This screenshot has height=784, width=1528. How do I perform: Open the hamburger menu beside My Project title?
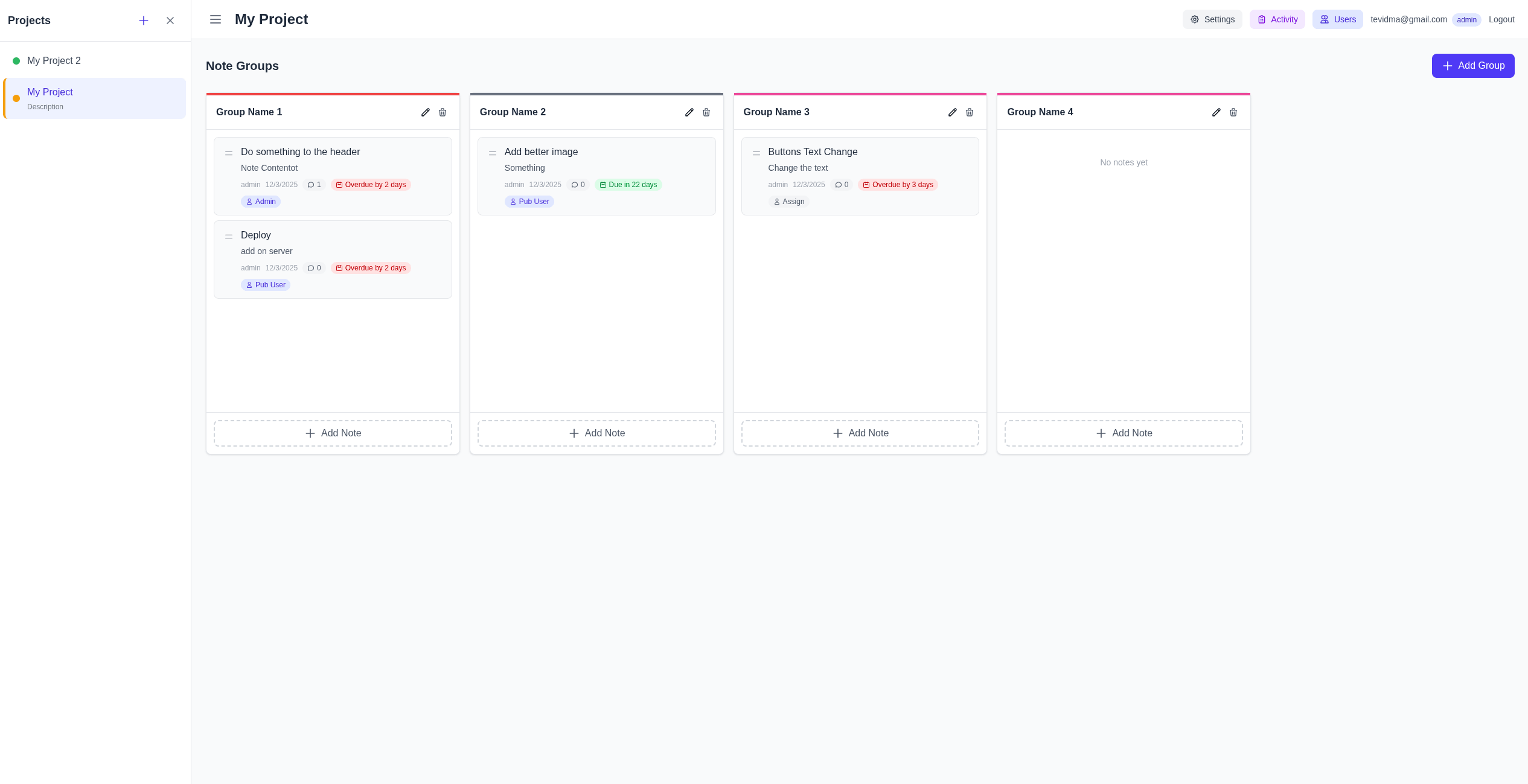pos(215,19)
